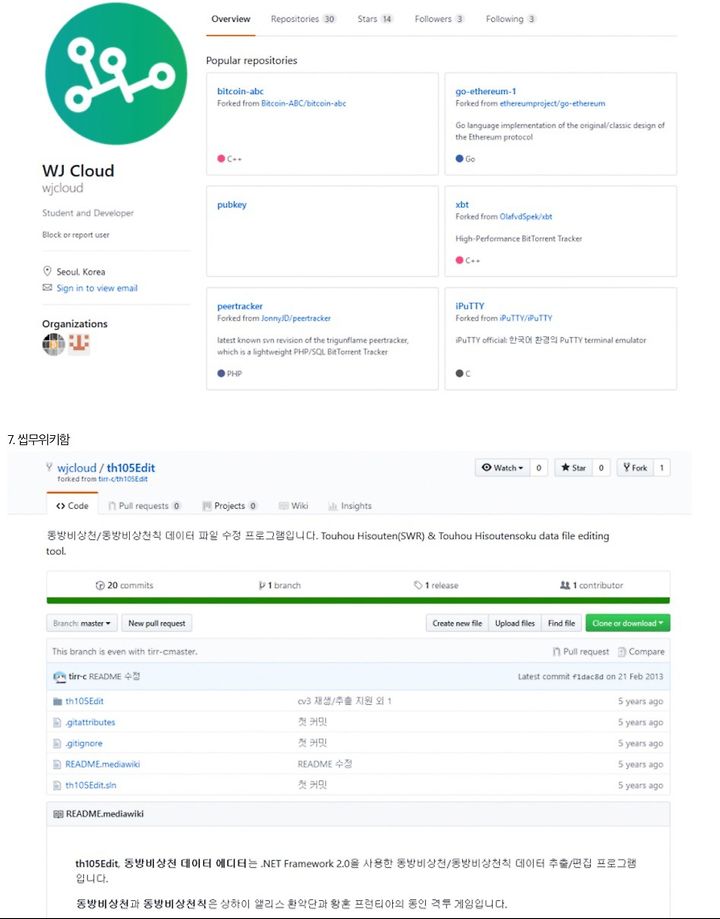Click the commits history icon by 20 commits

pyautogui.click(x=100, y=586)
